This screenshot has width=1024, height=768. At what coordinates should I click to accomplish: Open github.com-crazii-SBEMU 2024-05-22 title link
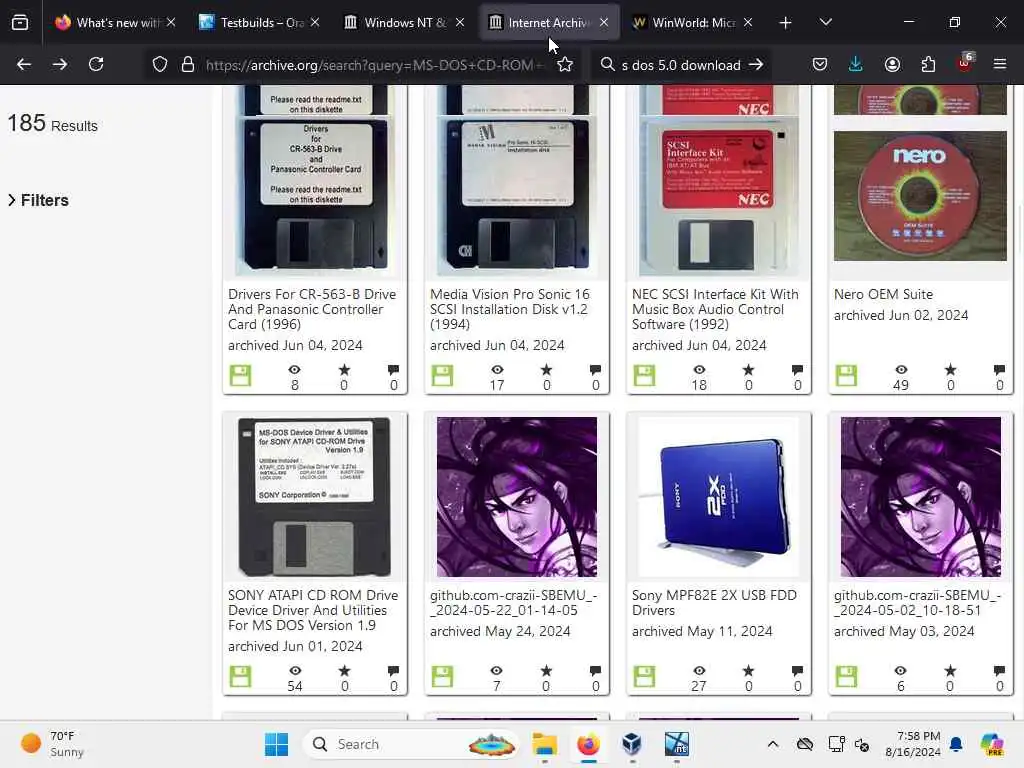(x=513, y=603)
